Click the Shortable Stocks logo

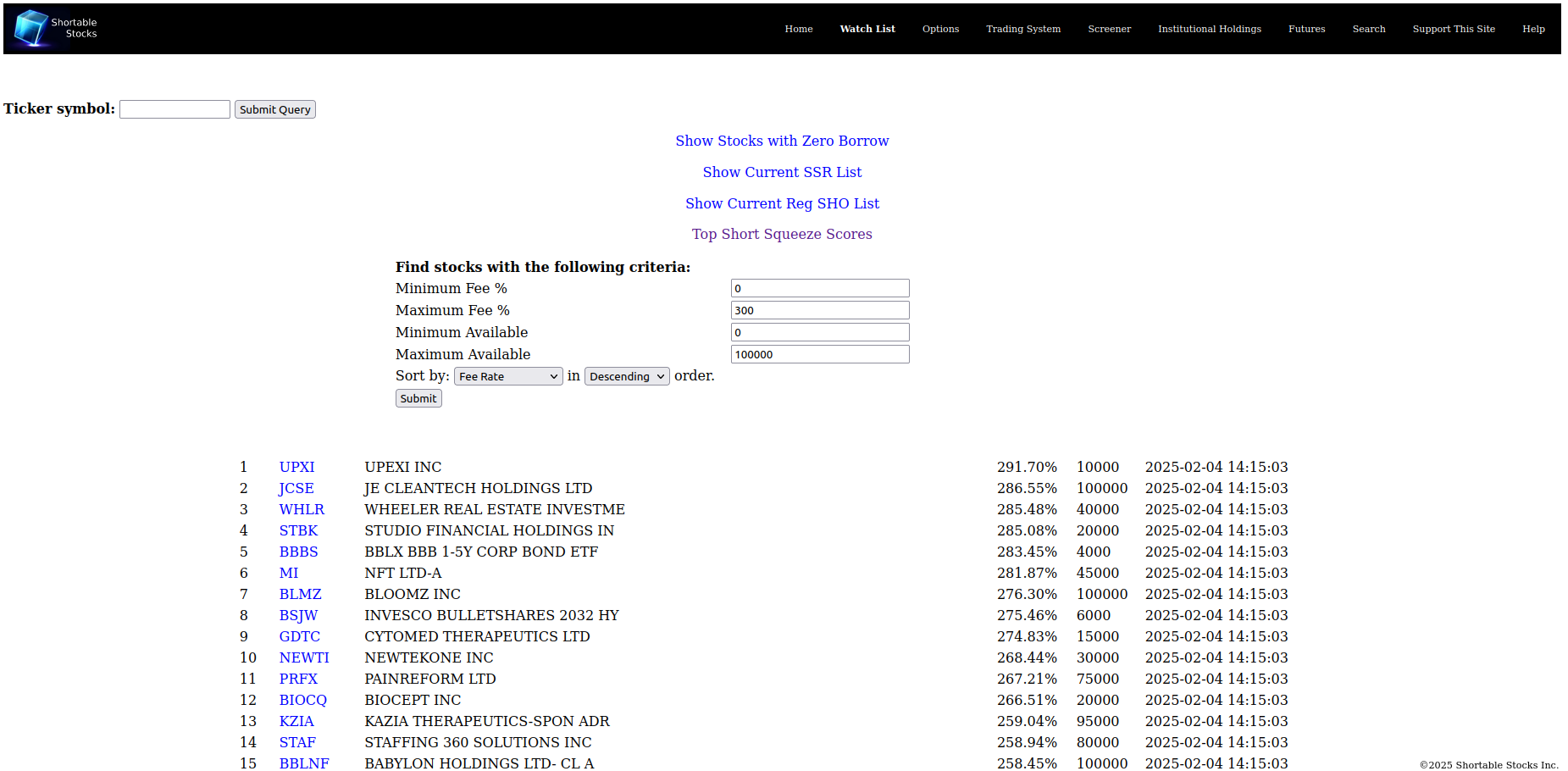(56, 28)
